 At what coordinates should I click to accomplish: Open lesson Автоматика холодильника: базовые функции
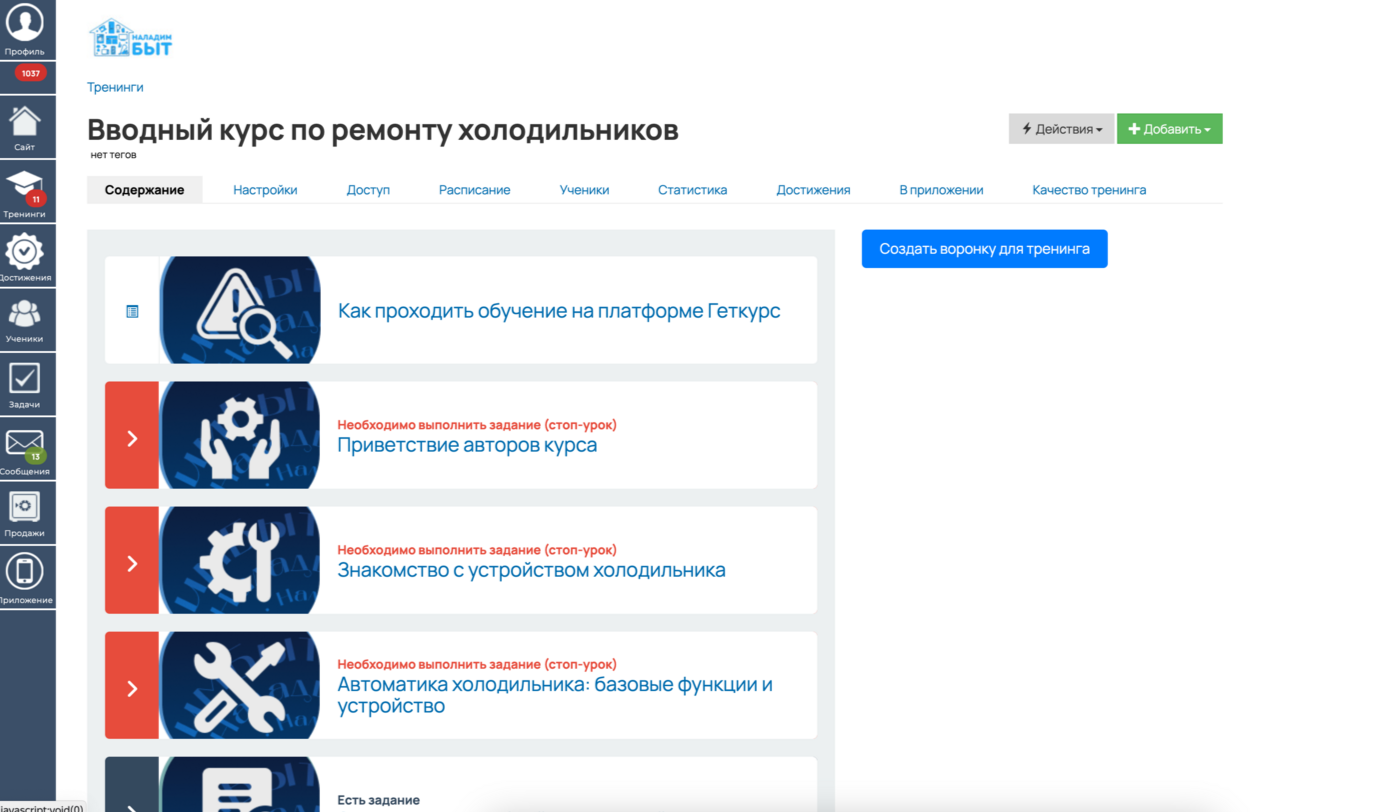[x=555, y=695]
